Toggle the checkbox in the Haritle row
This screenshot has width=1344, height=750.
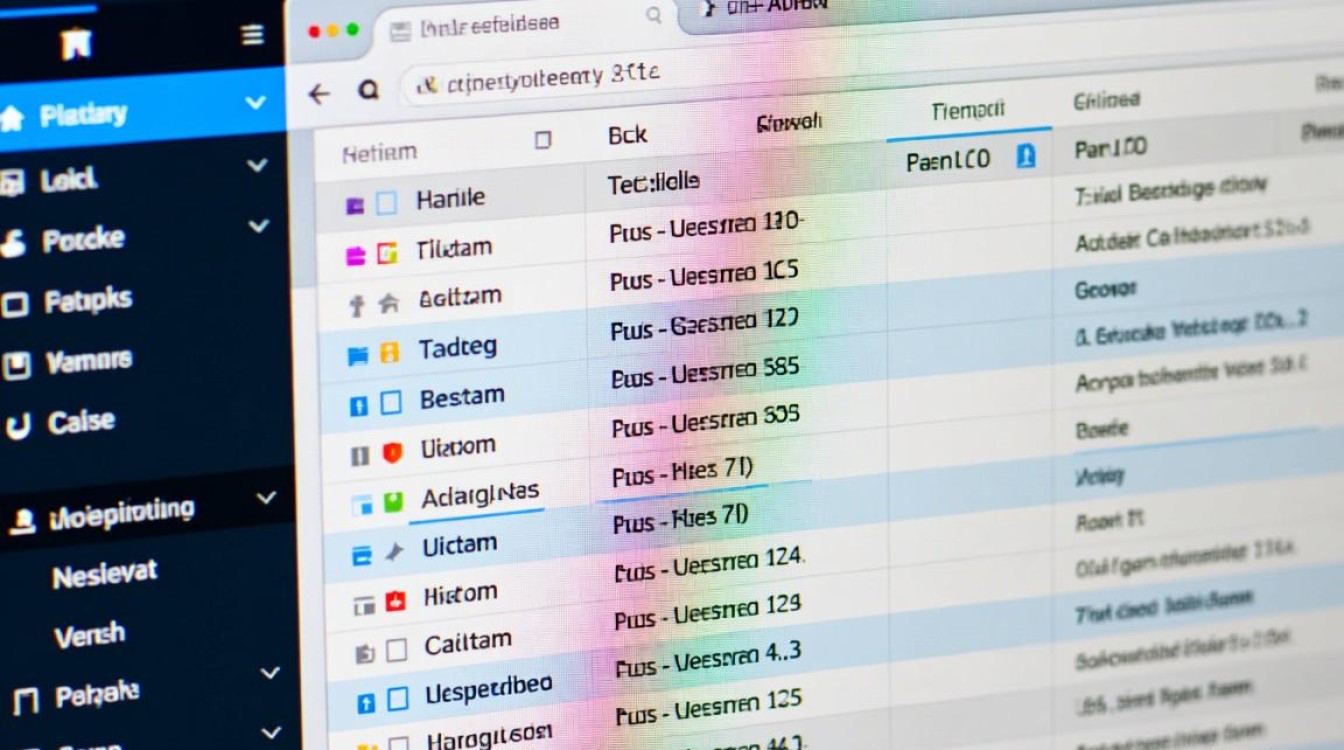386,204
